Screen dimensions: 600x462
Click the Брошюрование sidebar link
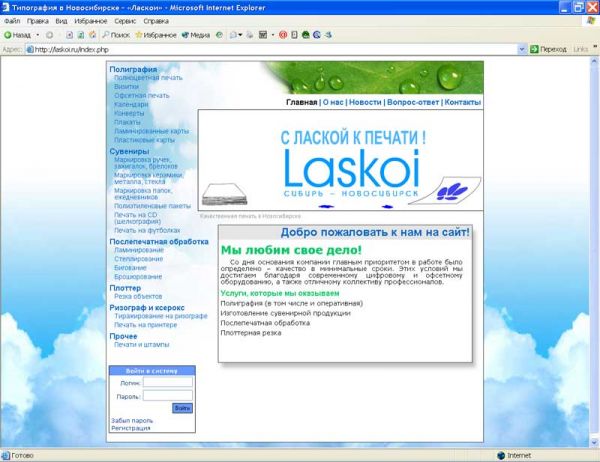click(x=138, y=276)
